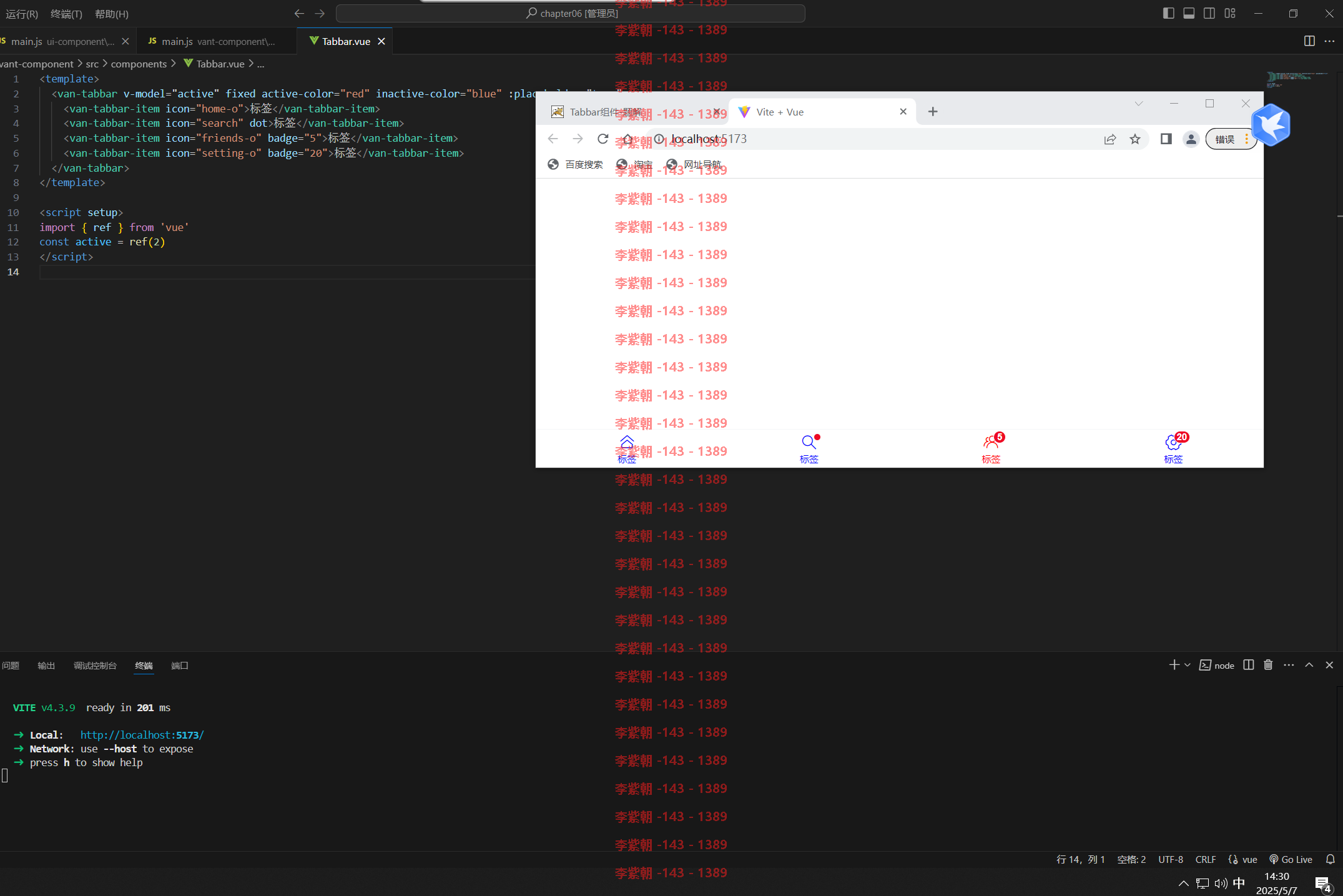Select the Tabbar.vue breadcrumb
This screenshot has width=1343, height=896.
[x=214, y=64]
